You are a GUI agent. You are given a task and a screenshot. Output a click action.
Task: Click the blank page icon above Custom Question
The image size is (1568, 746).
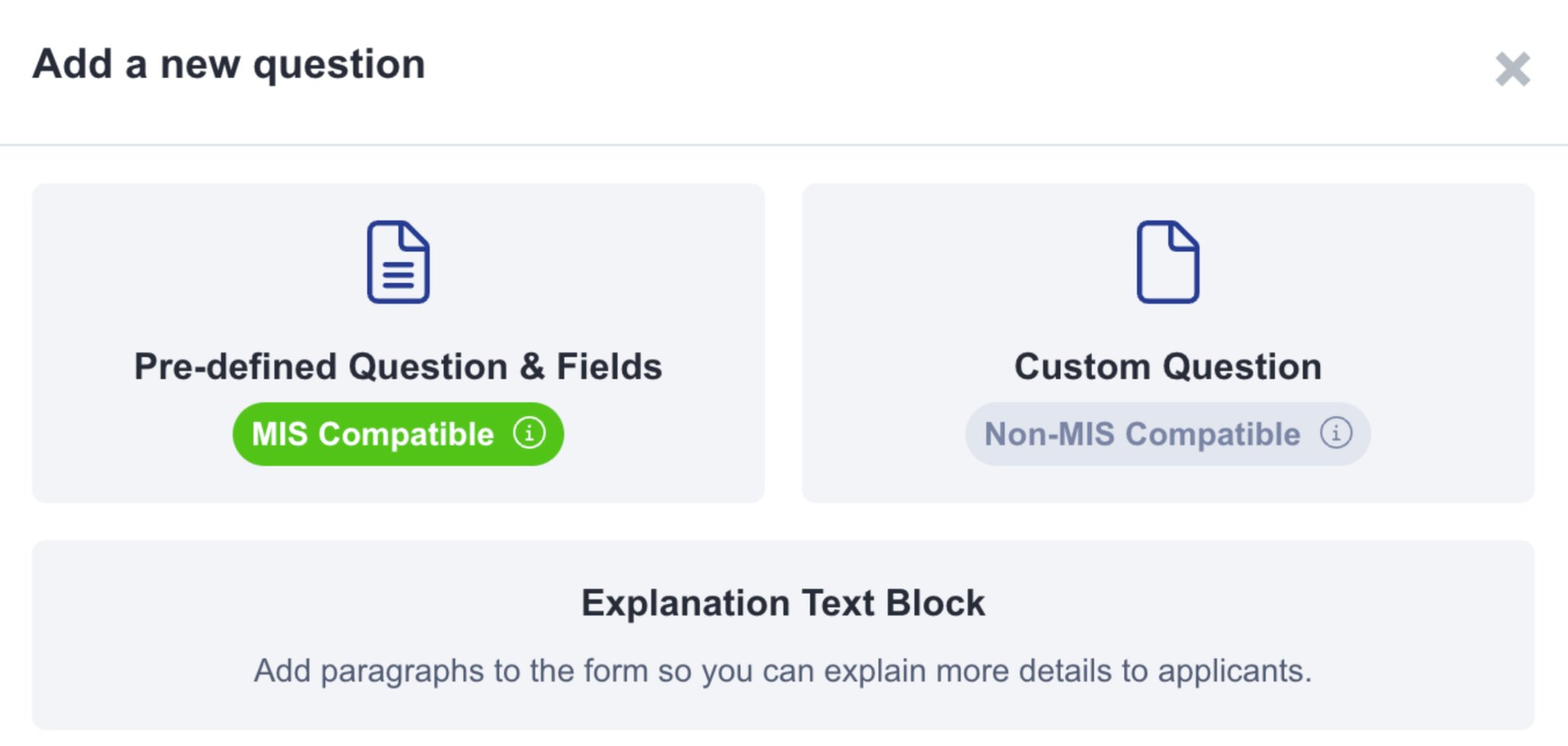pyautogui.click(x=1168, y=261)
